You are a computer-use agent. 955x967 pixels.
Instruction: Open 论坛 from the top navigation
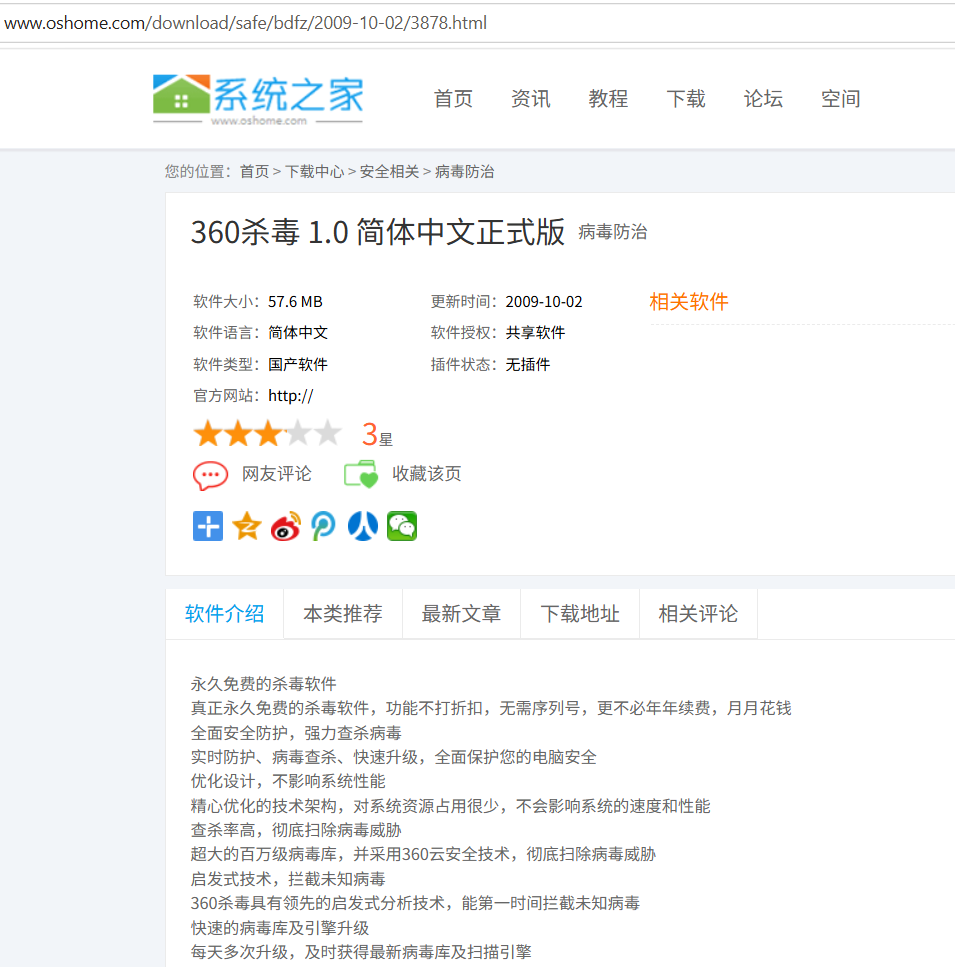coord(763,99)
